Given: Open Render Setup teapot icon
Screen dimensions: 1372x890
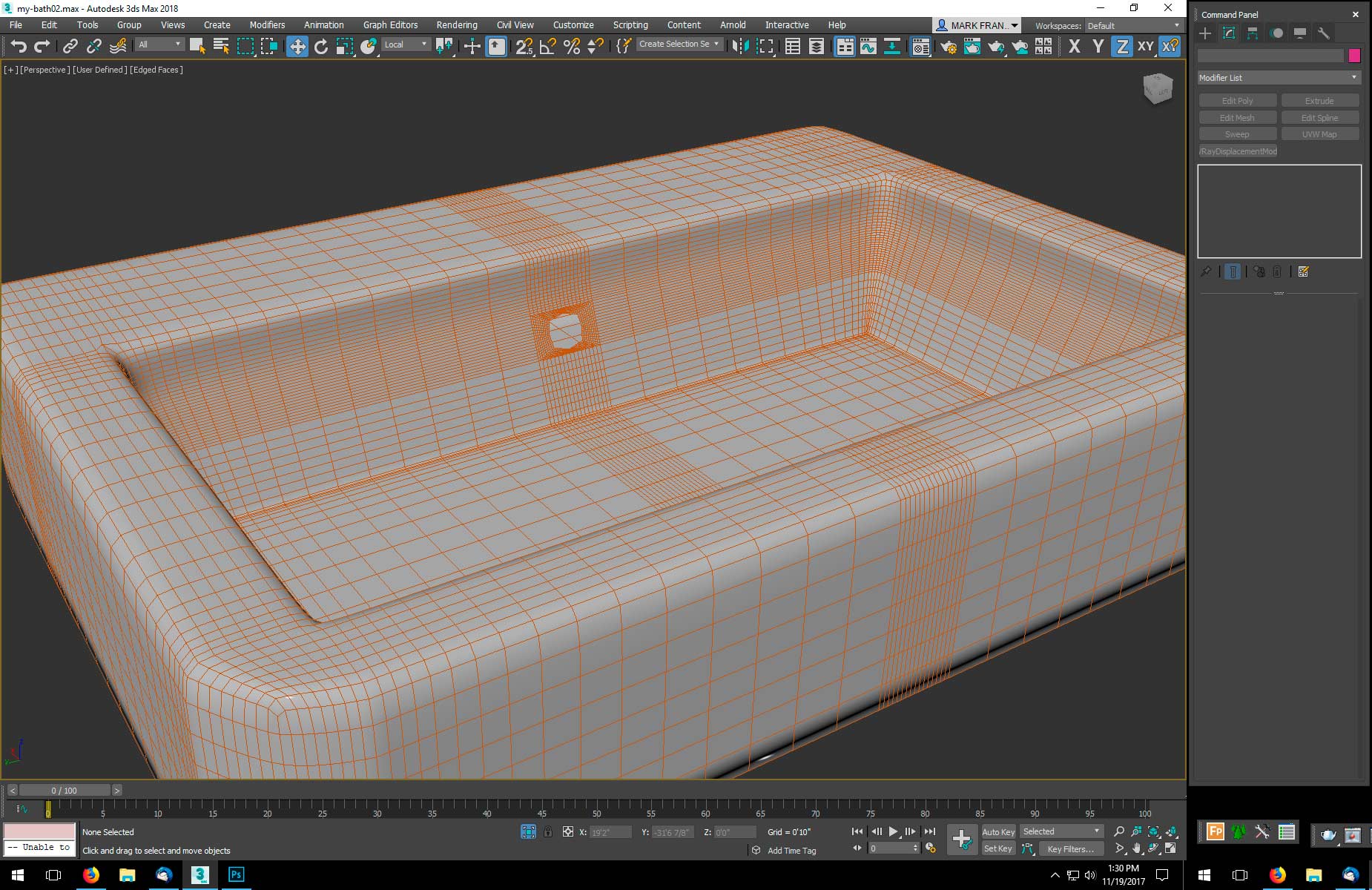Looking at the screenshot, I should pos(949,46).
